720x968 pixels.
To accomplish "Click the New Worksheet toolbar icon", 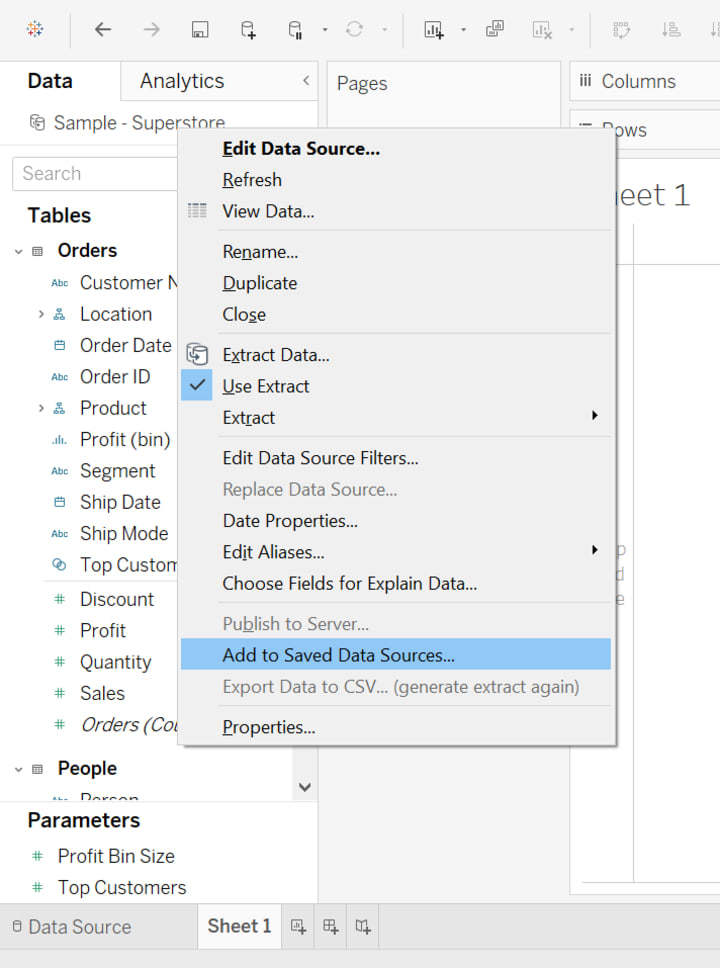I will point(434,30).
